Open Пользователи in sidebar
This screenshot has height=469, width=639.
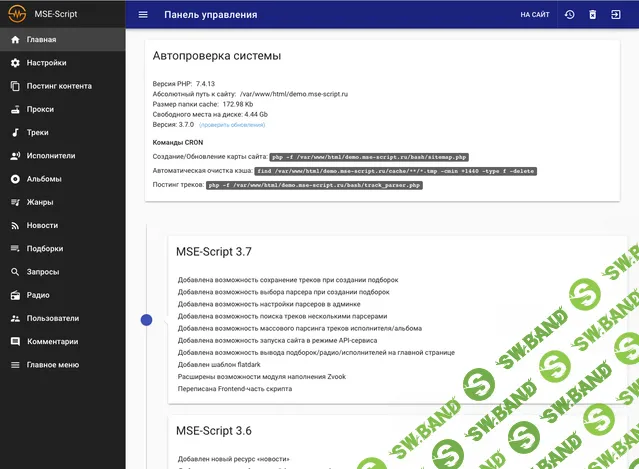tap(63, 318)
